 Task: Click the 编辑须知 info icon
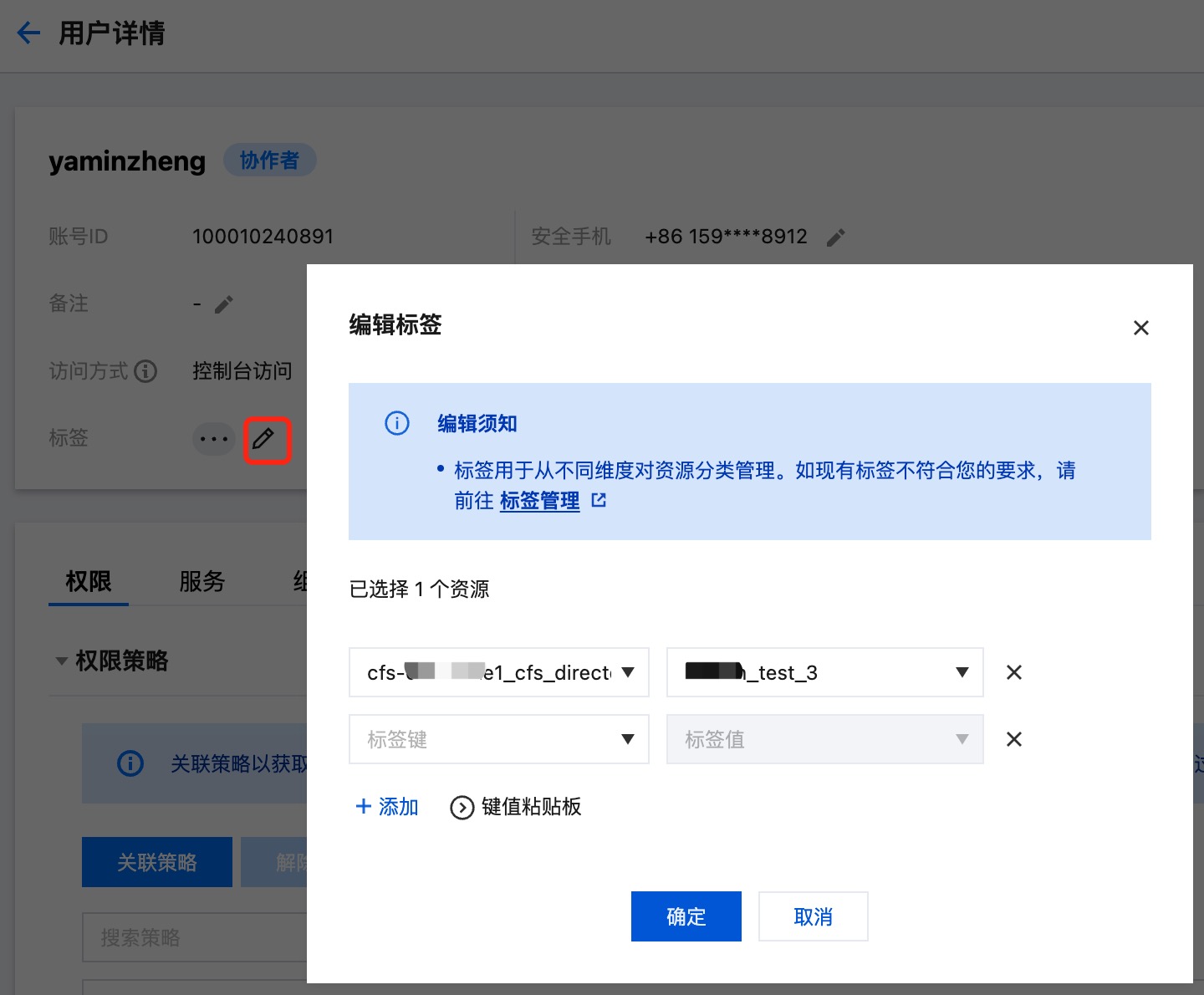[396, 423]
